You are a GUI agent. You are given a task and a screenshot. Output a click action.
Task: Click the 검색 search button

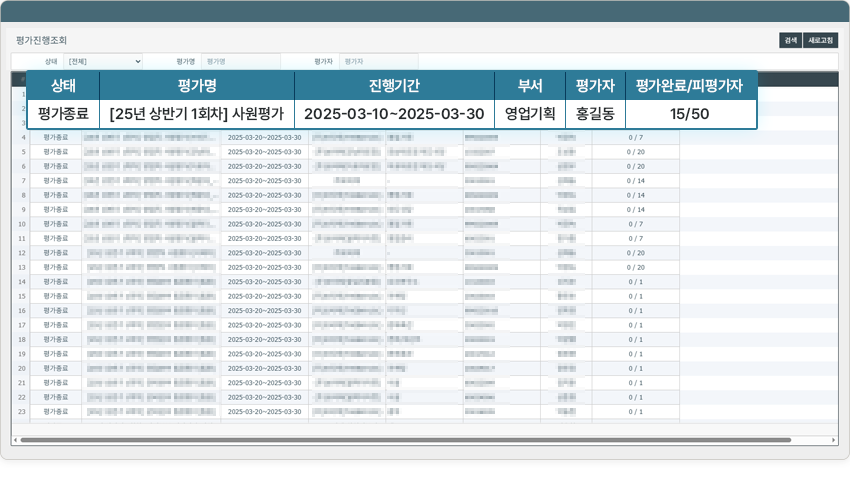click(x=790, y=41)
